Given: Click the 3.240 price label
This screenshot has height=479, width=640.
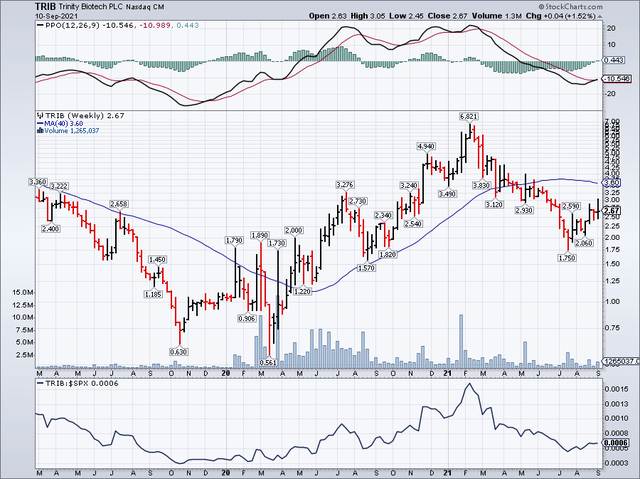Looking at the screenshot, I should click(409, 186).
